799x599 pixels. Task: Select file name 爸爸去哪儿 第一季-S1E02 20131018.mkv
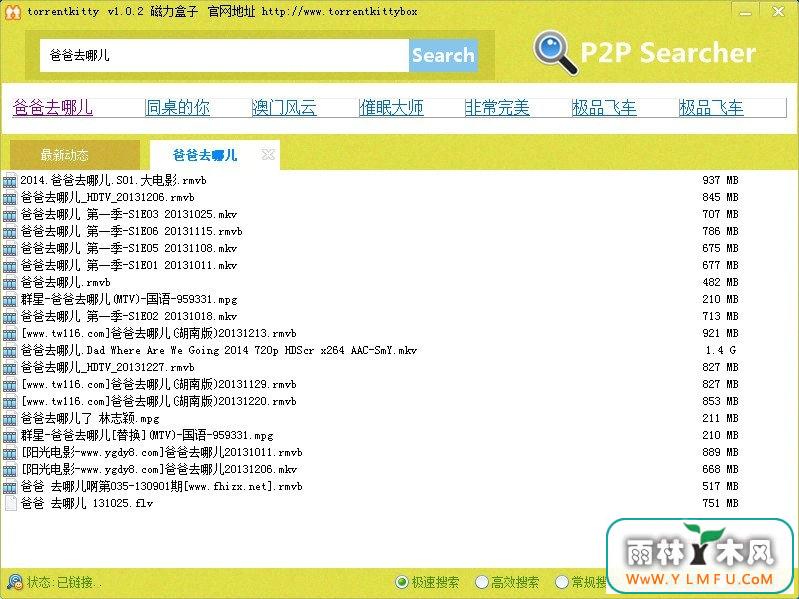[129, 316]
